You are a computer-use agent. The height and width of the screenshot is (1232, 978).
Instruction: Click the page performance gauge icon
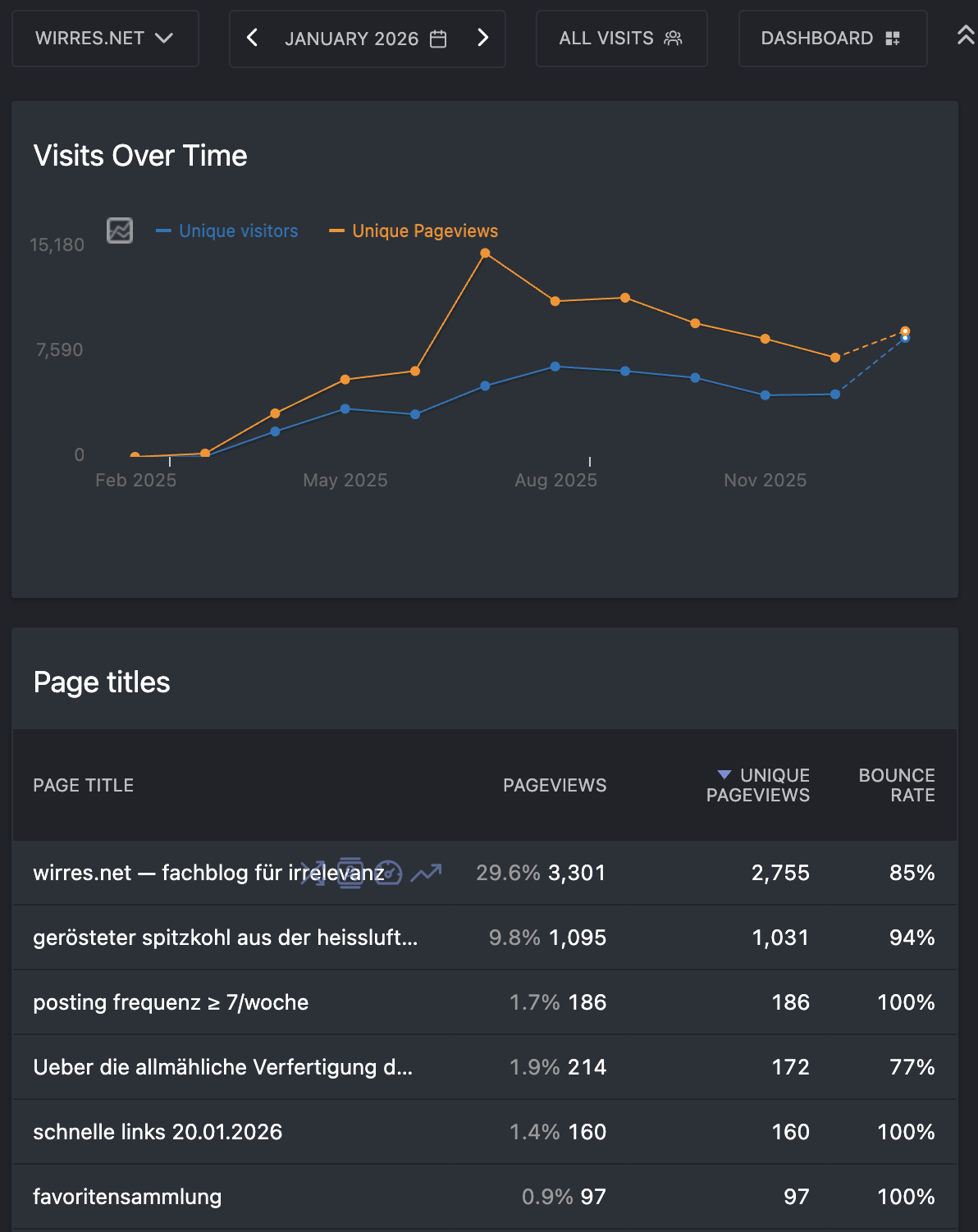click(x=388, y=873)
